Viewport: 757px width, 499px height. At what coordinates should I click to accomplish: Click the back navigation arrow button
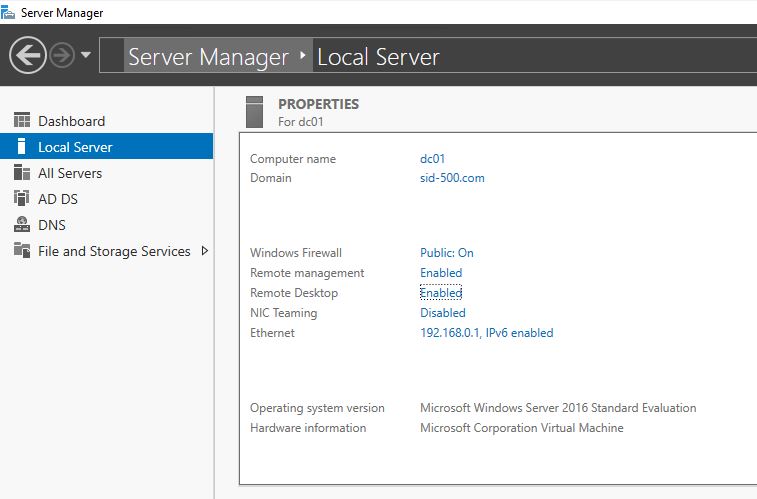coord(27,55)
